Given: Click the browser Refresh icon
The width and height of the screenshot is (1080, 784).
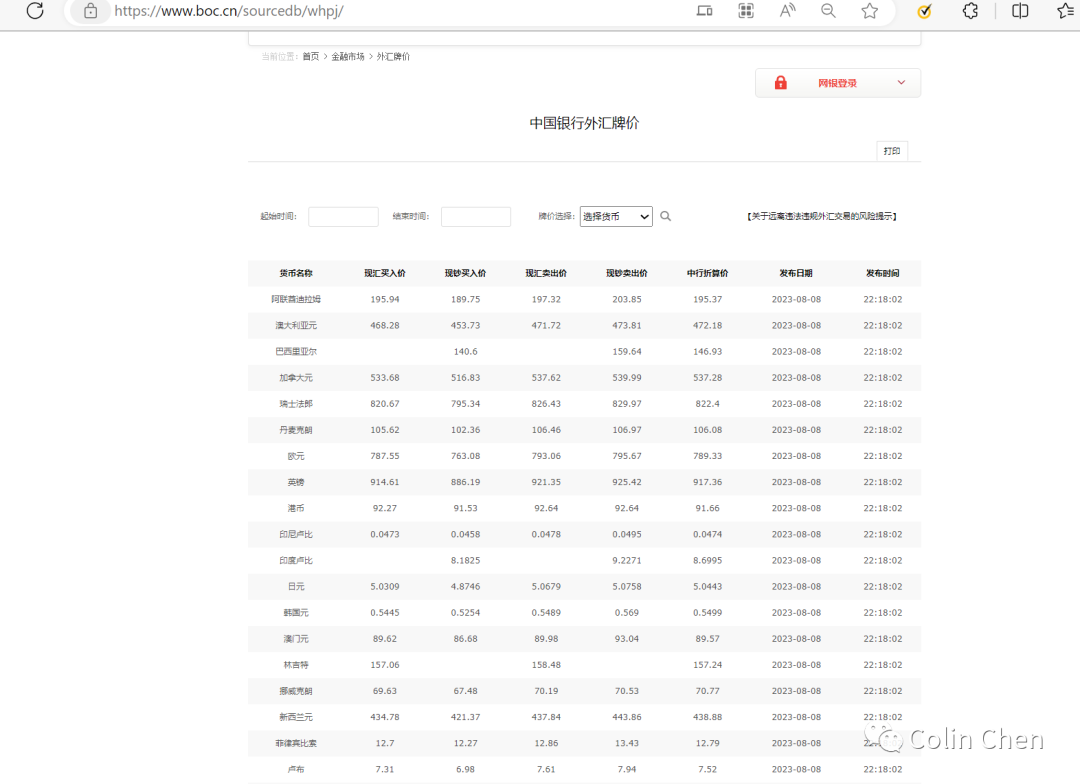Looking at the screenshot, I should click(x=35, y=12).
